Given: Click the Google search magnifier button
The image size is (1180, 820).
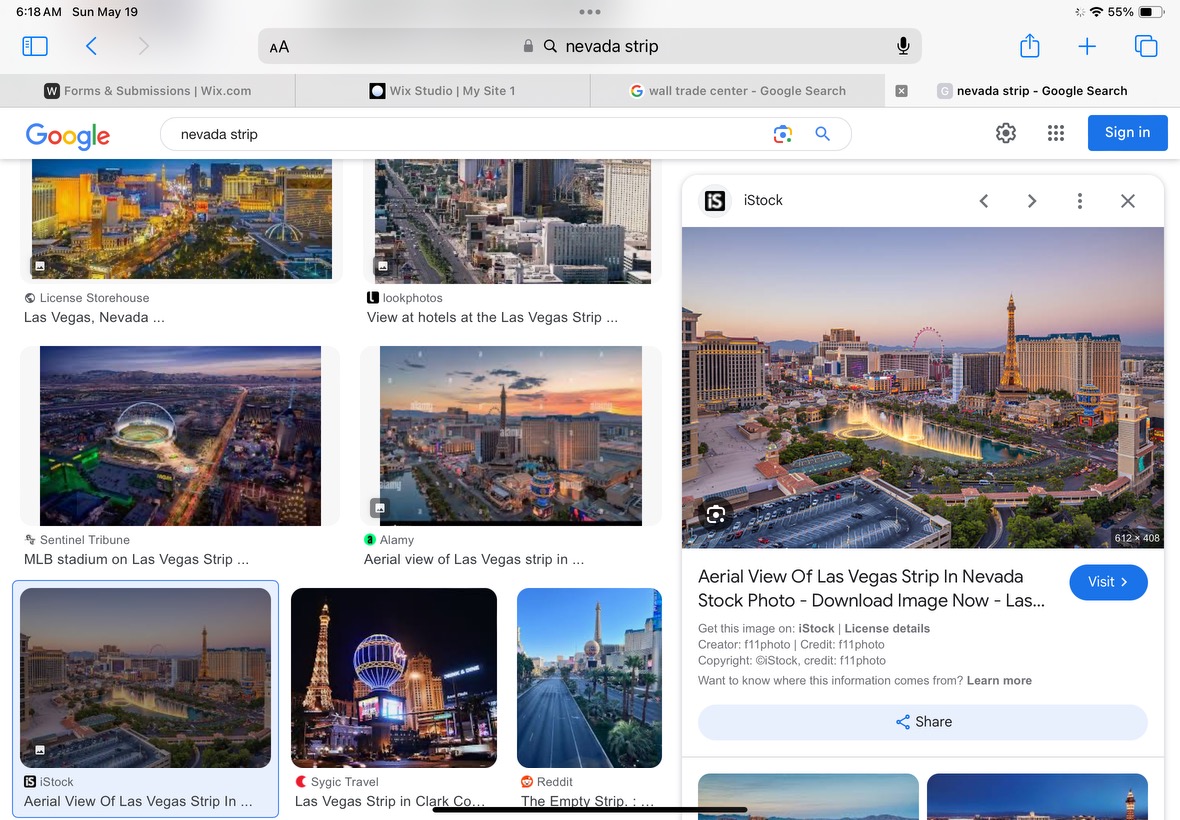Looking at the screenshot, I should pos(823,134).
